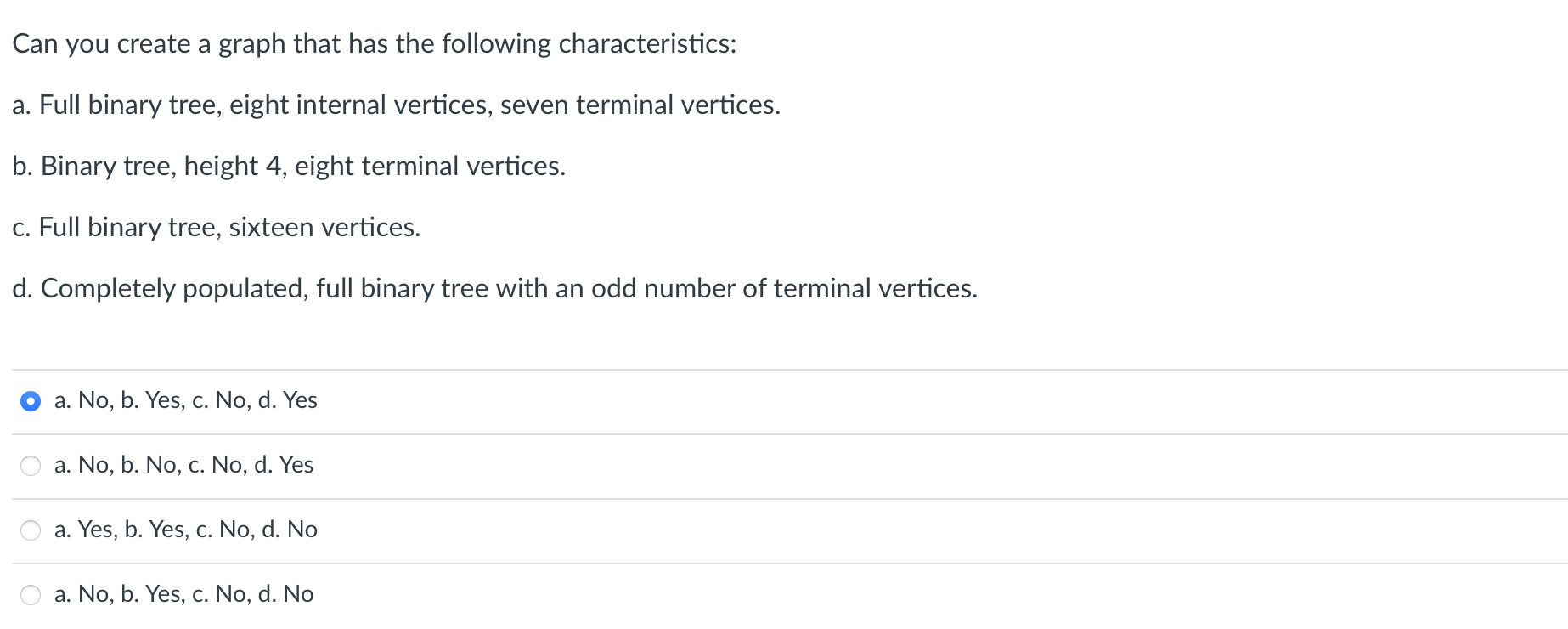1568x629 pixels.
Task: Mark the 'a. No, b. Yes, c. No, d. No' radio button
Action: (x=31, y=595)
